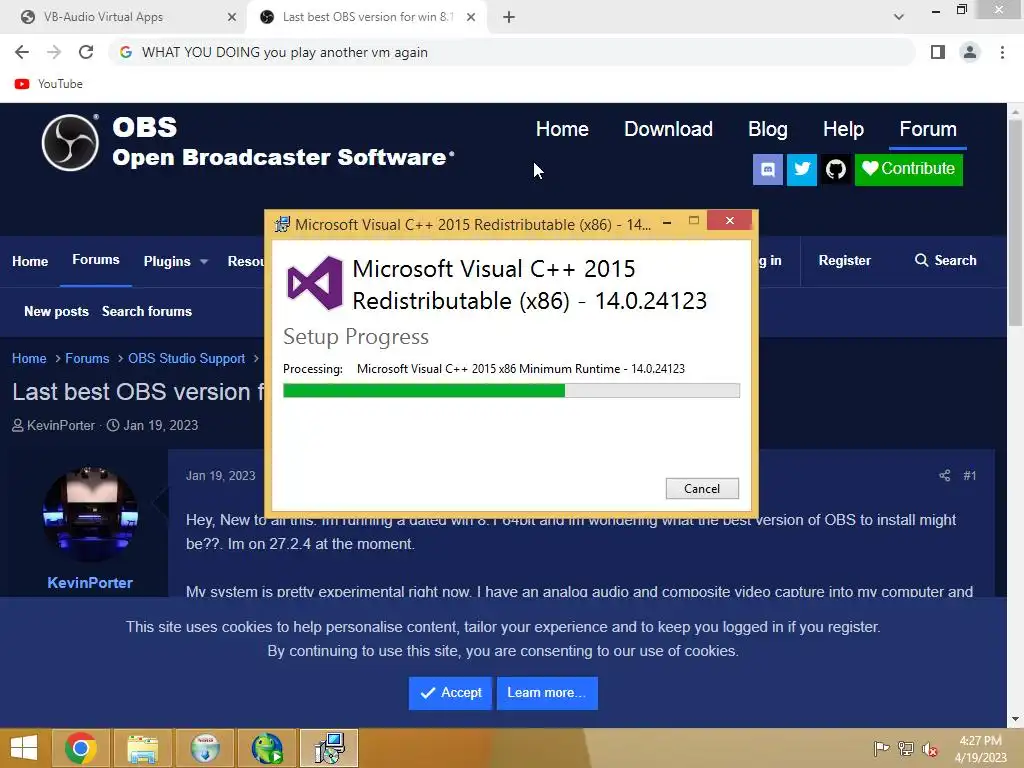Open the OBS Twitter icon link
This screenshot has width=1024, height=768.
(x=801, y=170)
